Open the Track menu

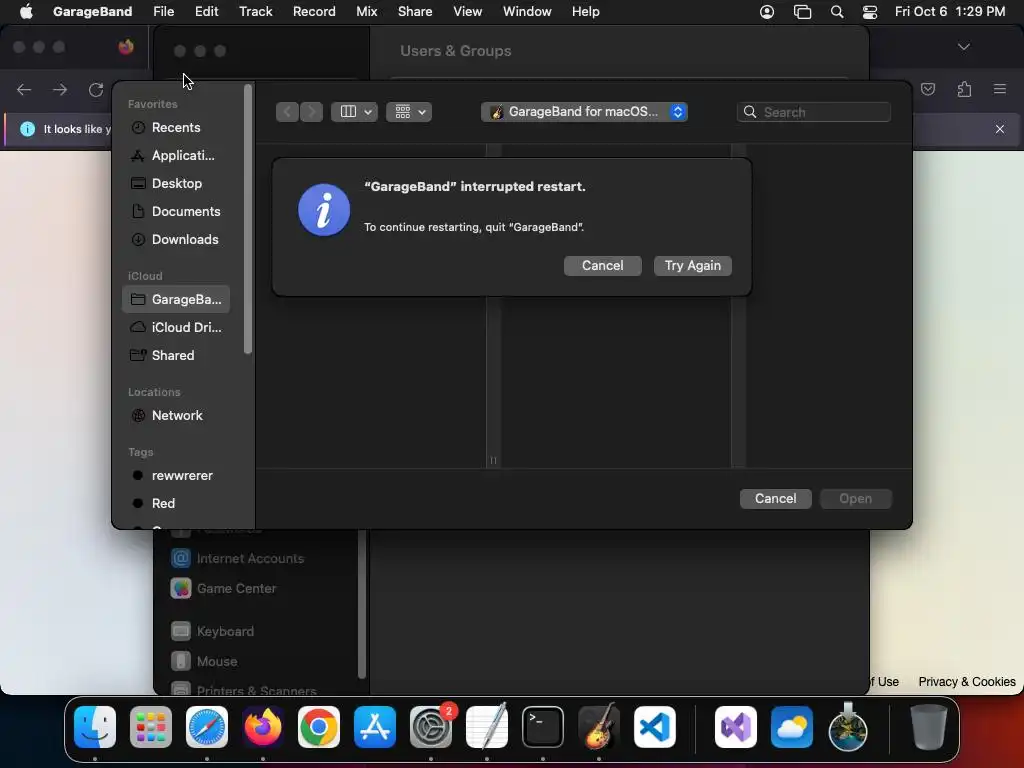click(255, 12)
